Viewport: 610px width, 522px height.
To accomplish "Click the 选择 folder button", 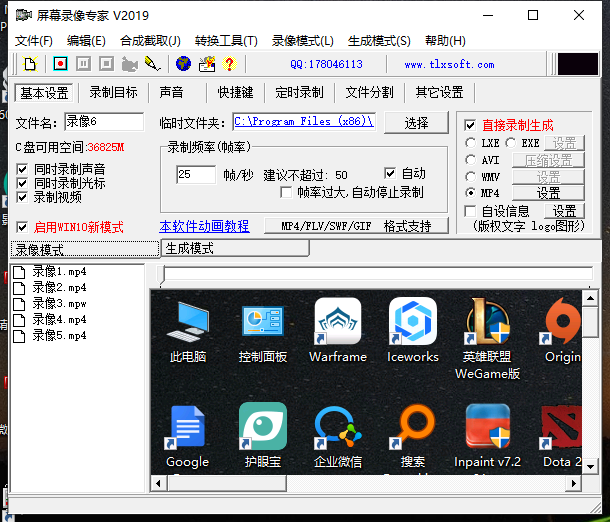I will coord(416,123).
